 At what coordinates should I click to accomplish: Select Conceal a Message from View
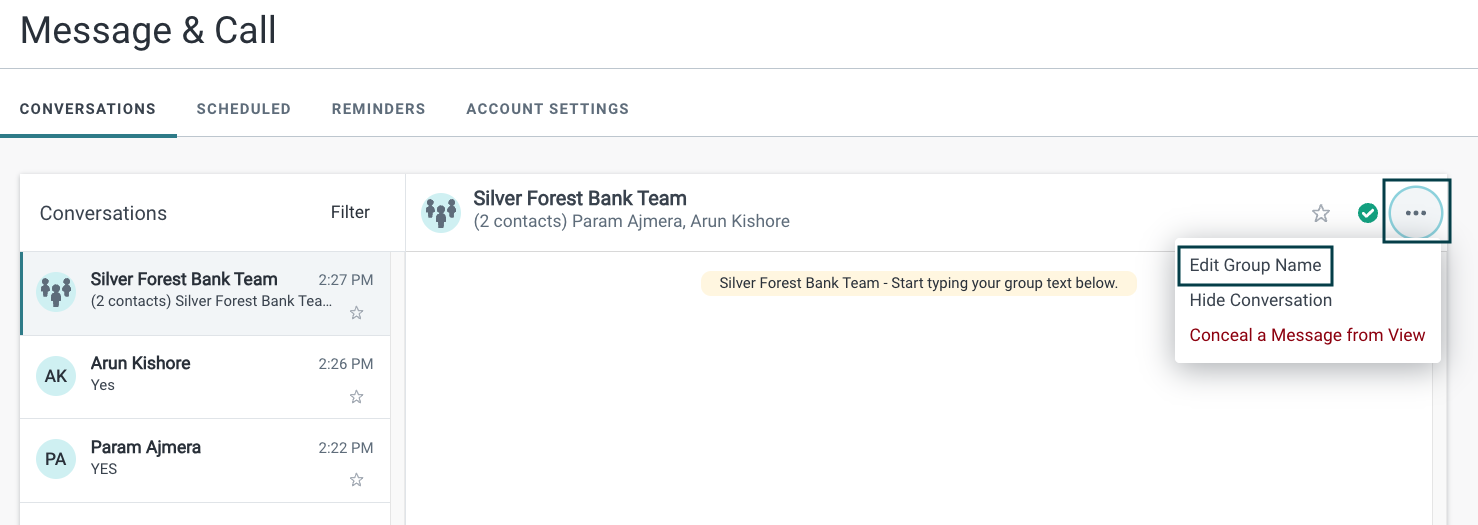click(x=1307, y=335)
